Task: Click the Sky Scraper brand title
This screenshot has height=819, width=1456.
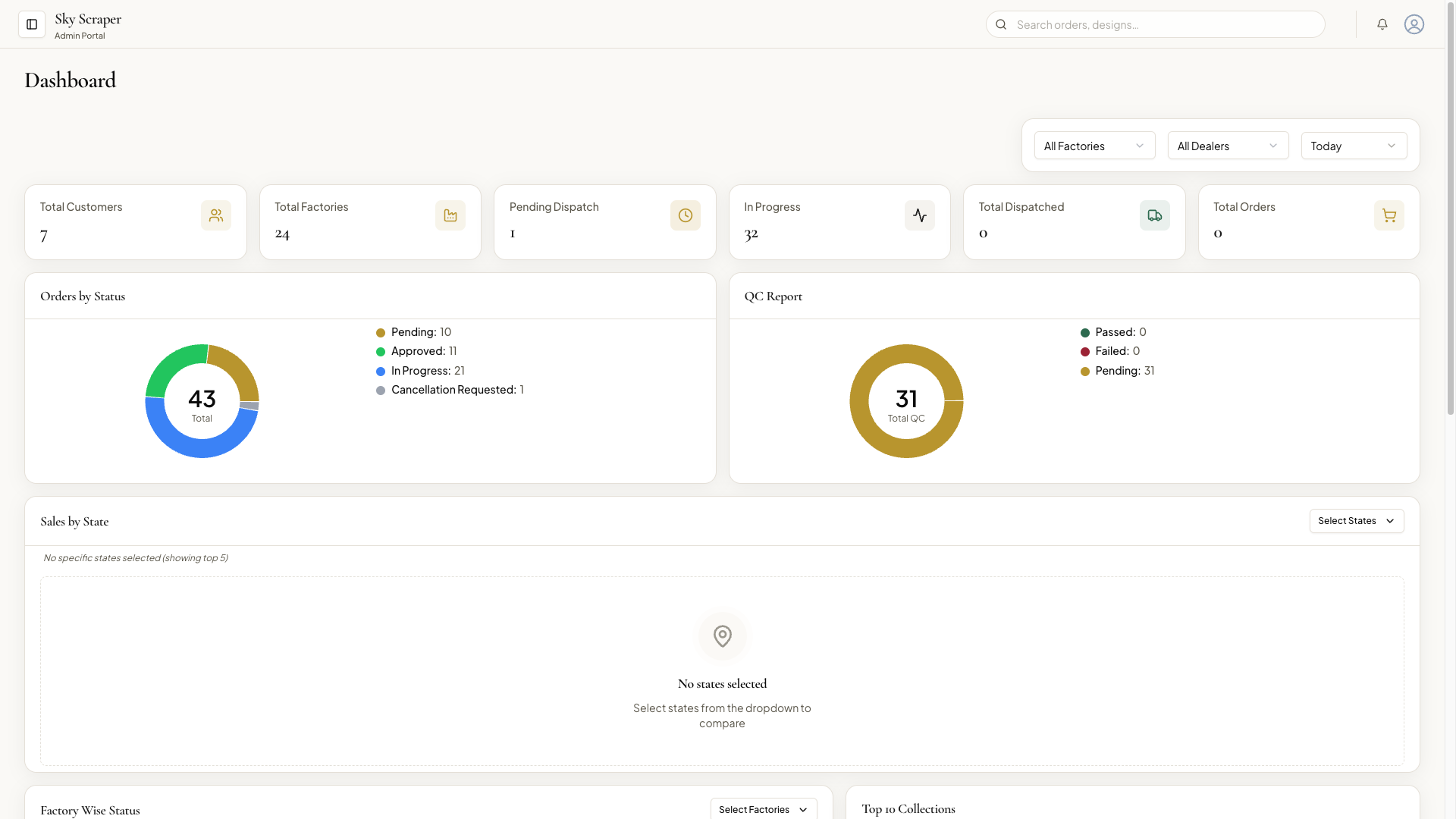Action: (88, 19)
